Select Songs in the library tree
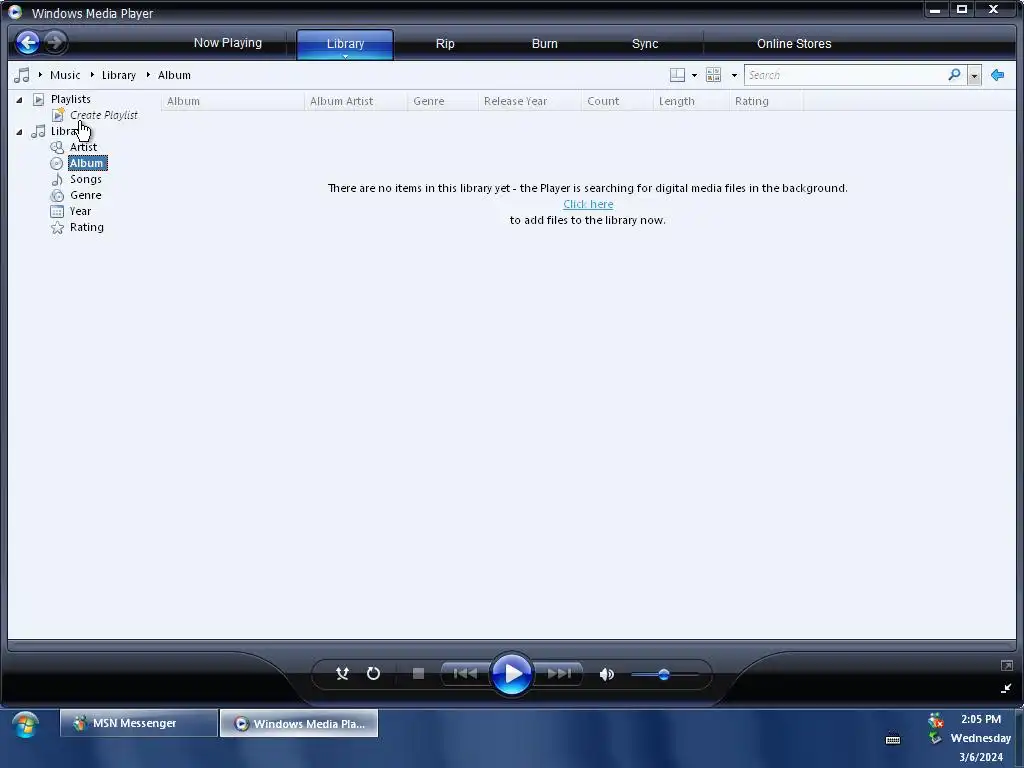This screenshot has height=768, width=1024. (x=86, y=179)
